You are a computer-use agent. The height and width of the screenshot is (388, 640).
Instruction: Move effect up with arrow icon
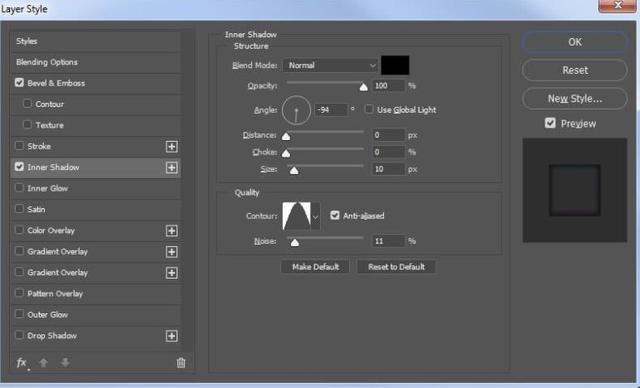click(43, 362)
